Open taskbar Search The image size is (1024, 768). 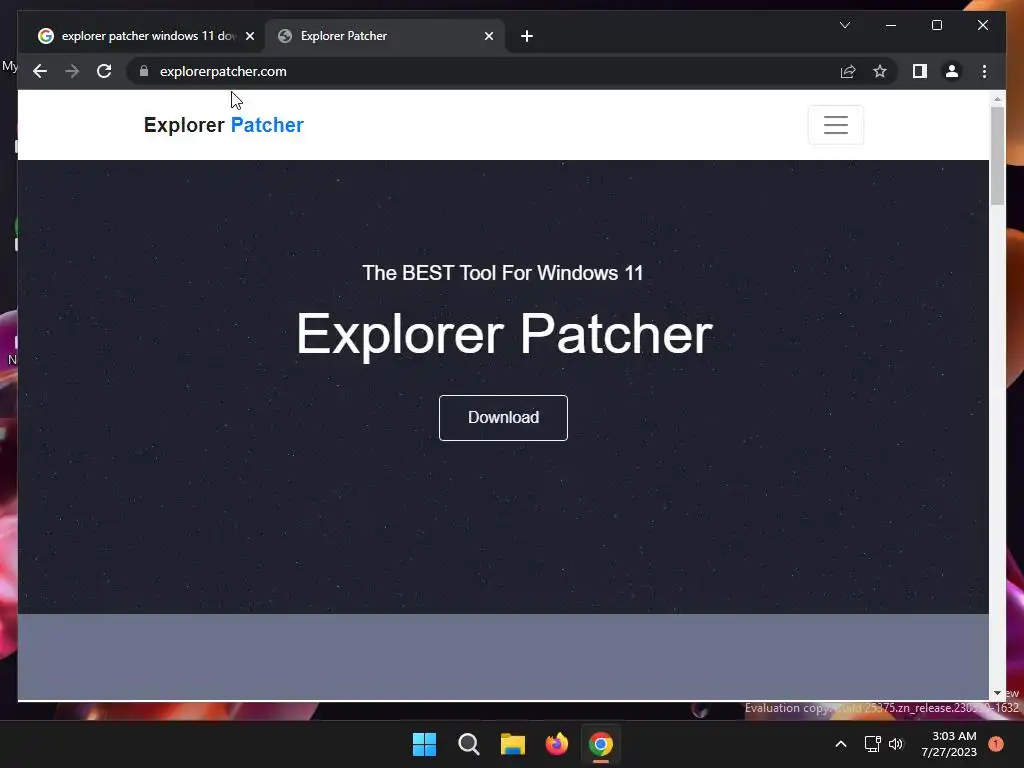[468, 744]
